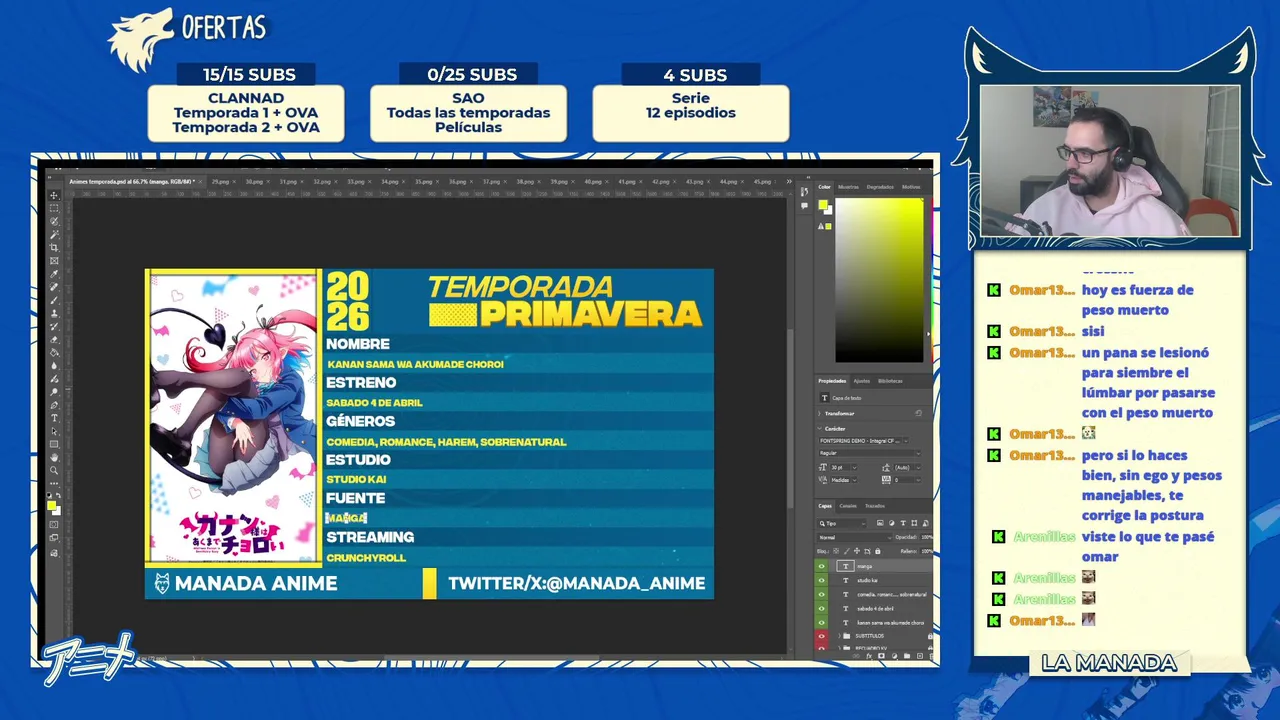The width and height of the screenshot is (1280, 720).
Task: Select the Path Selection tool
Action: coord(54,431)
